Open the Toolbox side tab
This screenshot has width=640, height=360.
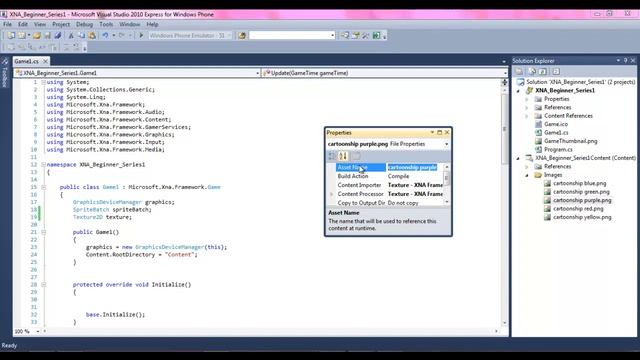tap(5, 73)
